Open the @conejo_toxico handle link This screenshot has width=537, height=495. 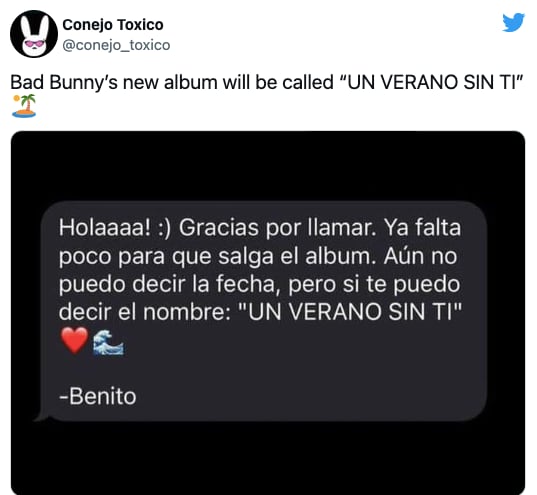pos(116,45)
